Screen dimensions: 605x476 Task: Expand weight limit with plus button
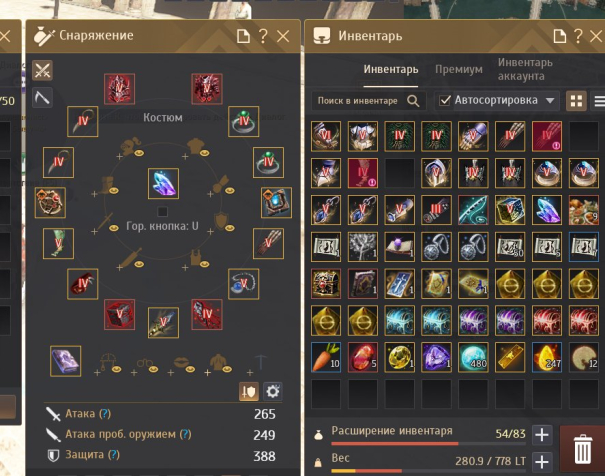click(542, 461)
